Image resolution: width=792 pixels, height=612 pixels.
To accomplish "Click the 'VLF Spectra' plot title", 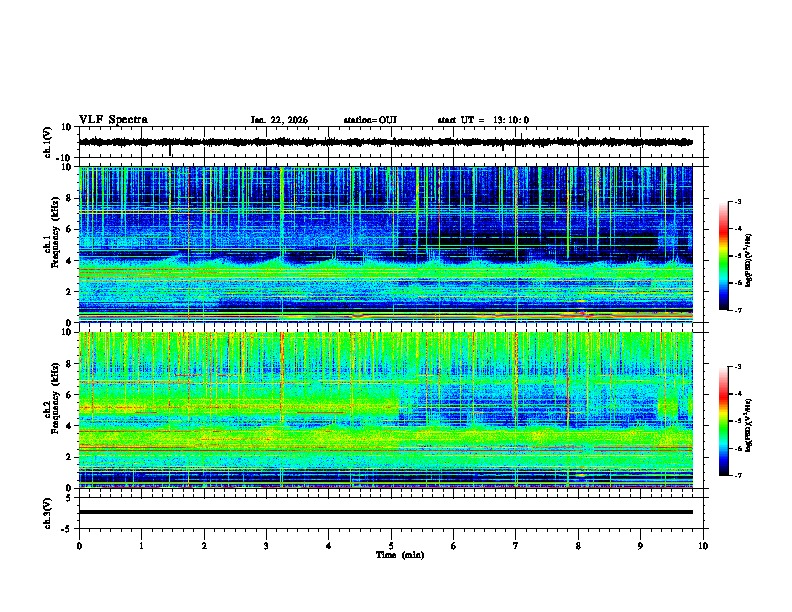I will click(x=113, y=120).
